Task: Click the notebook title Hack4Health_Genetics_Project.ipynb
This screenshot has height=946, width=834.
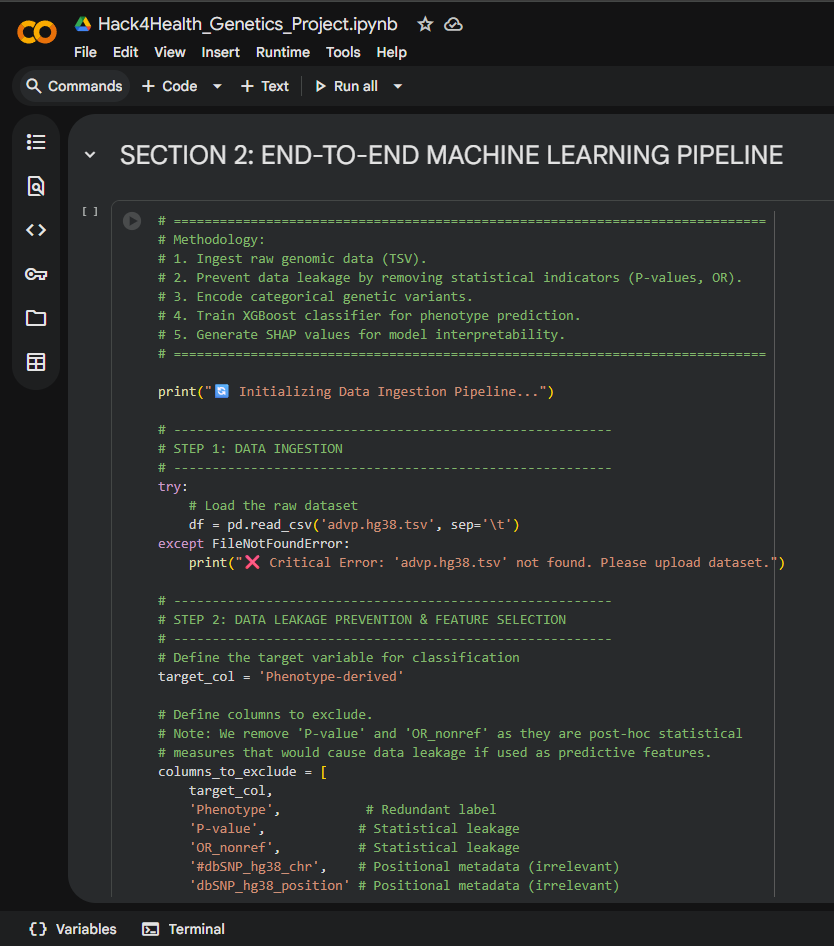Action: 247,24
